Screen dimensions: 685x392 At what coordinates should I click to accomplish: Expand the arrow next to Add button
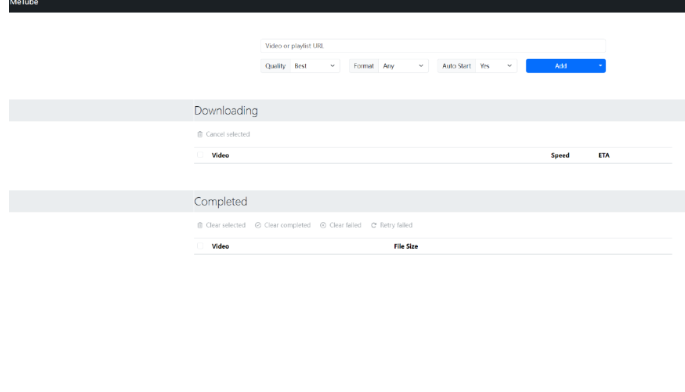point(600,66)
